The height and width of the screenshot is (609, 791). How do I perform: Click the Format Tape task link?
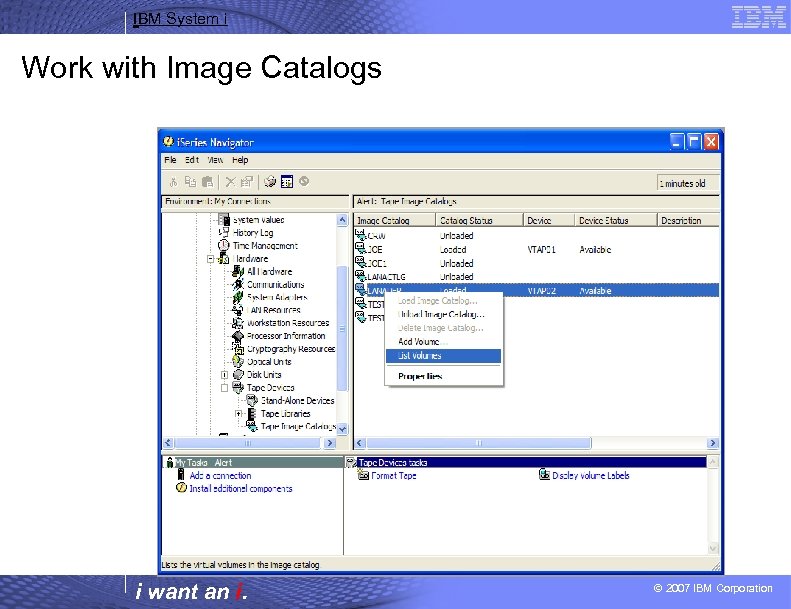[394, 475]
